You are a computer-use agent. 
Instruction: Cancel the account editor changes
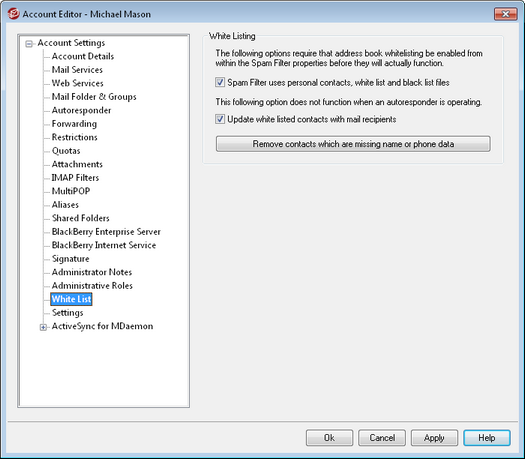(x=382, y=438)
